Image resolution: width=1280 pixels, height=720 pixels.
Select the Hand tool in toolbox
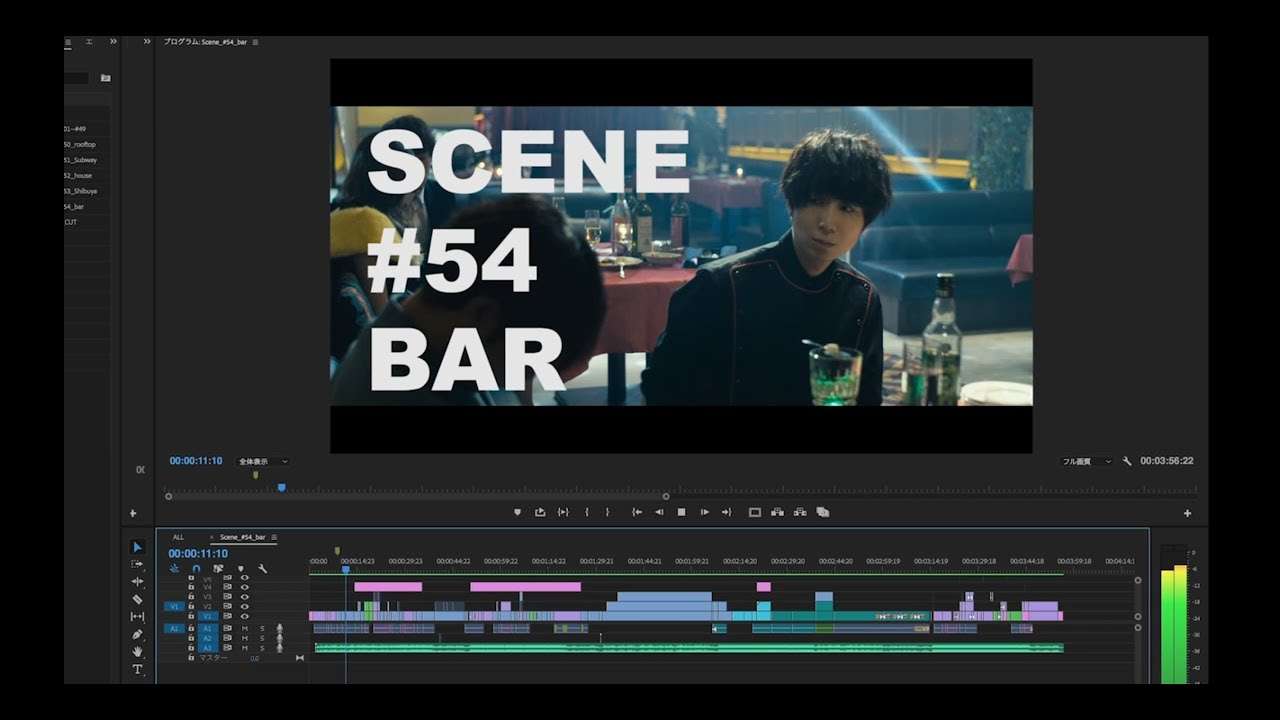click(x=138, y=652)
